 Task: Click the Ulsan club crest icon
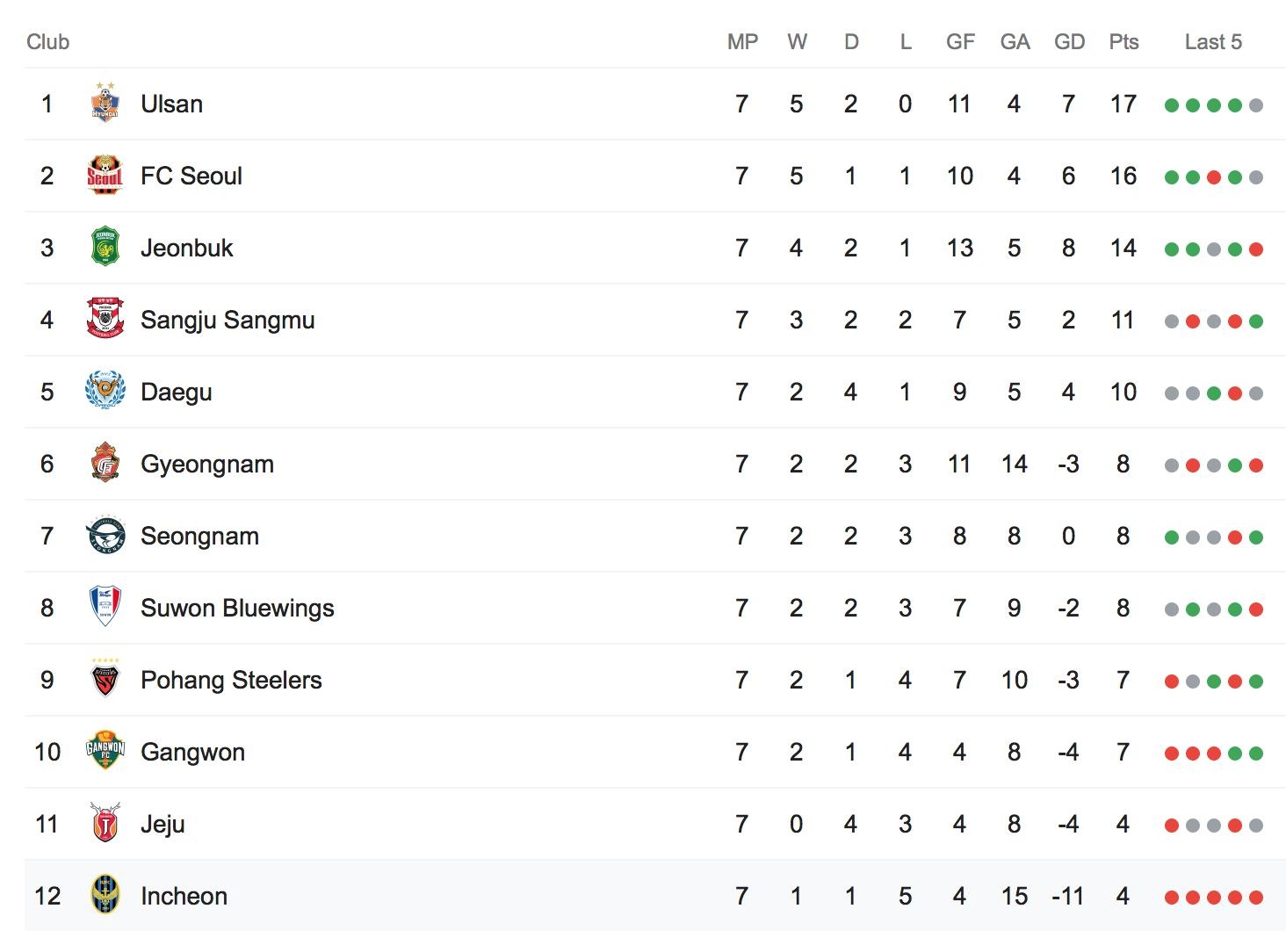pos(105,103)
